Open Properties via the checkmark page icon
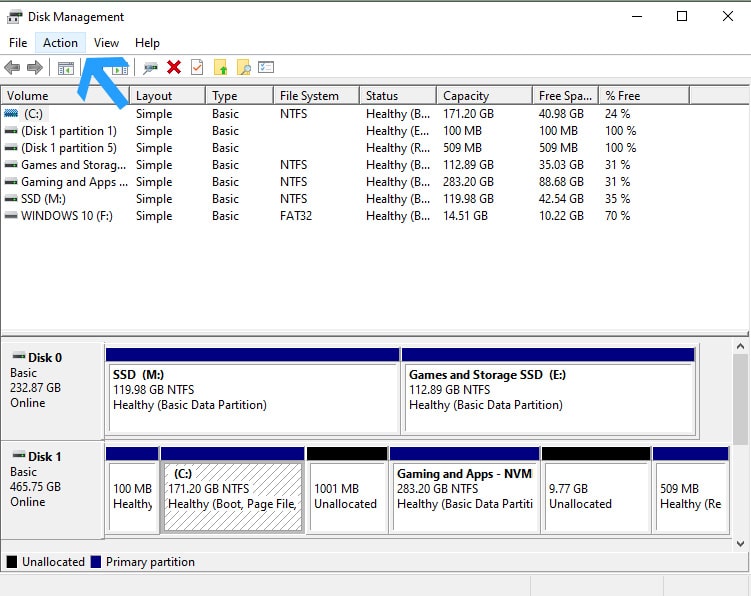The width and height of the screenshot is (751, 596). click(197, 68)
